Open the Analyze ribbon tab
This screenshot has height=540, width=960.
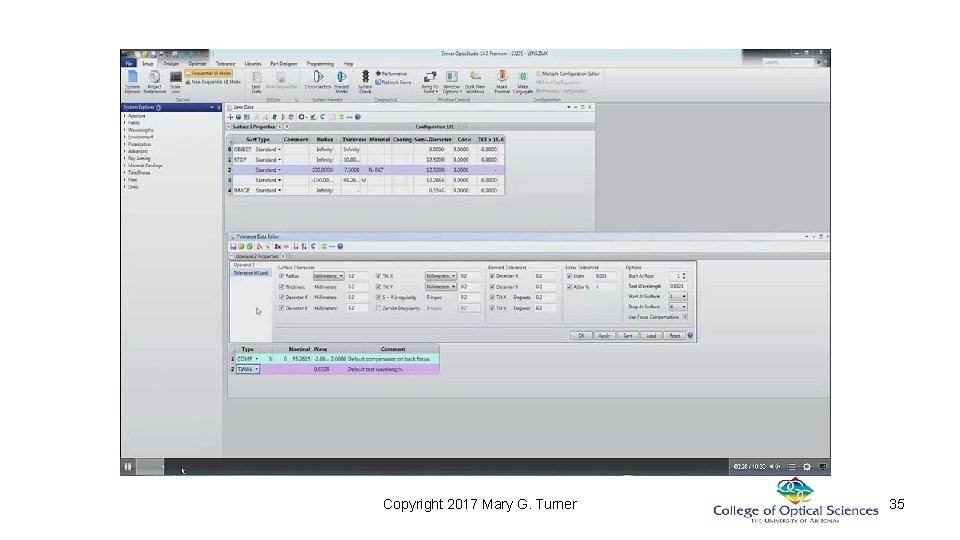(x=171, y=64)
